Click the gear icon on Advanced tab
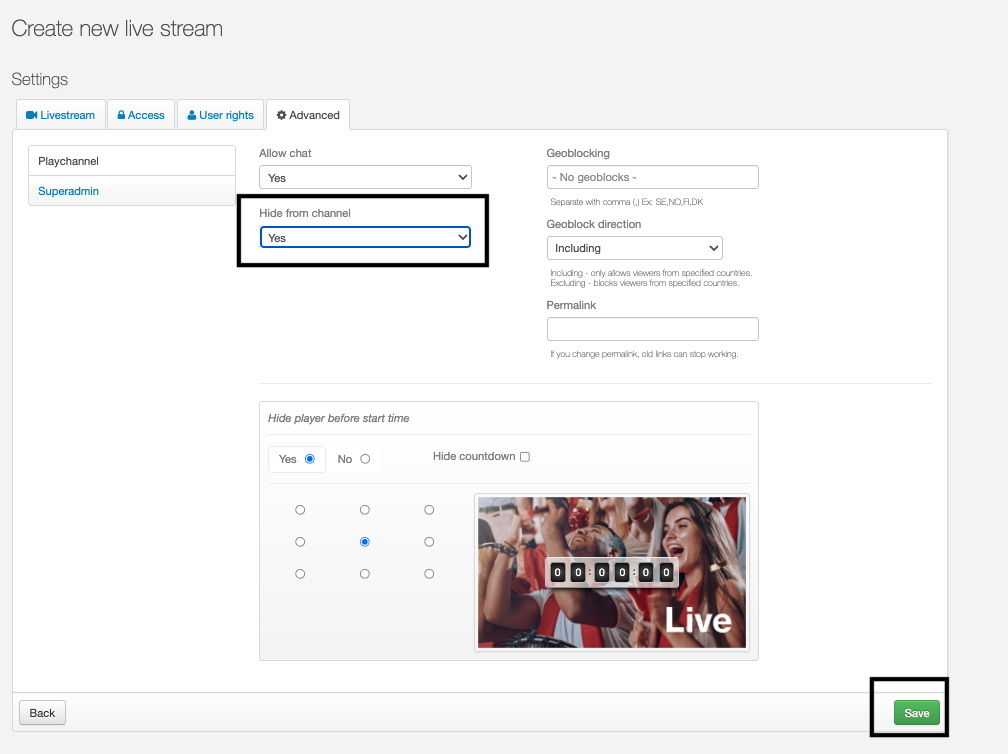 (x=282, y=115)
